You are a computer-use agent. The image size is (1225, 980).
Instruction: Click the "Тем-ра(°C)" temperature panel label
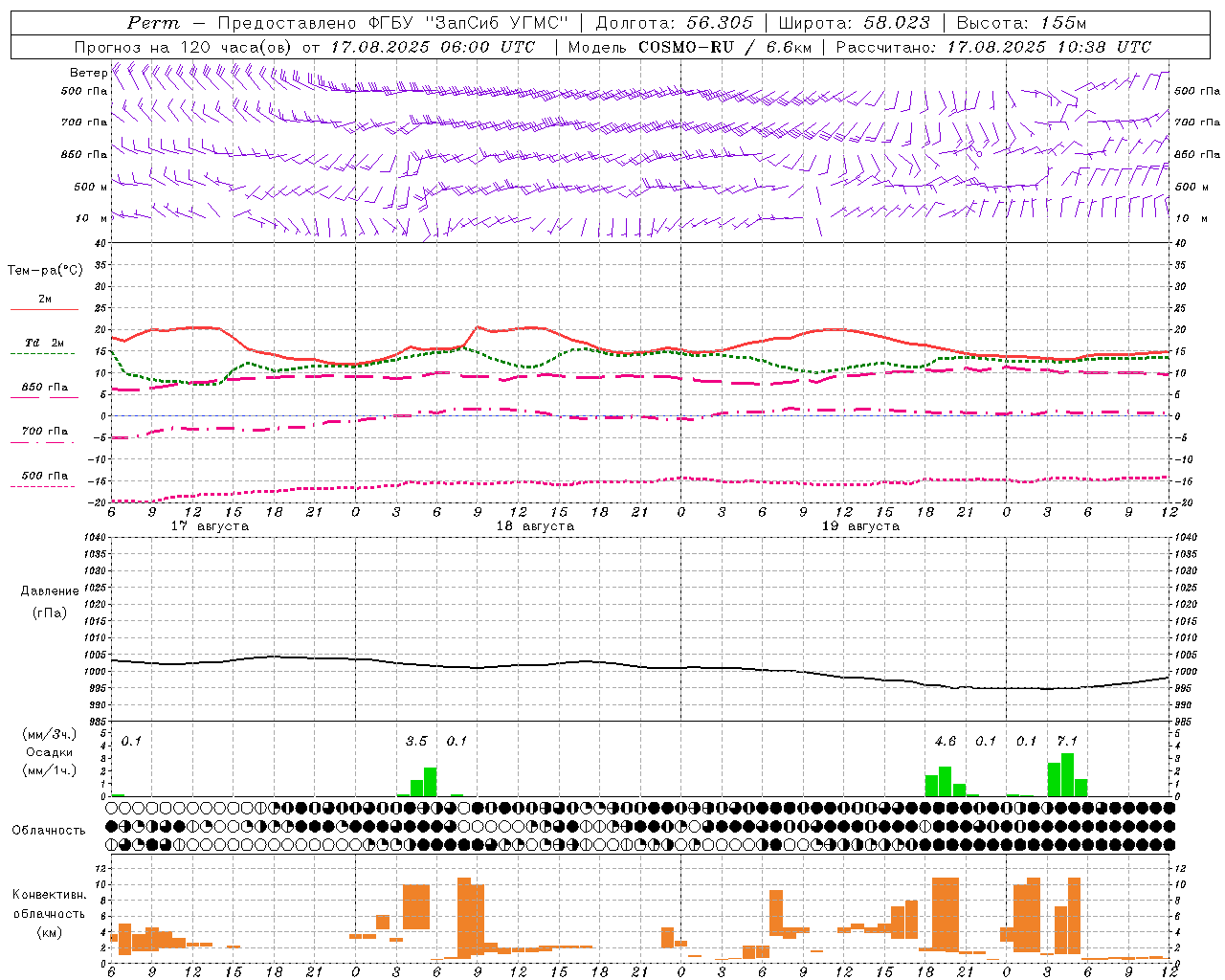[x=45, y=271]
